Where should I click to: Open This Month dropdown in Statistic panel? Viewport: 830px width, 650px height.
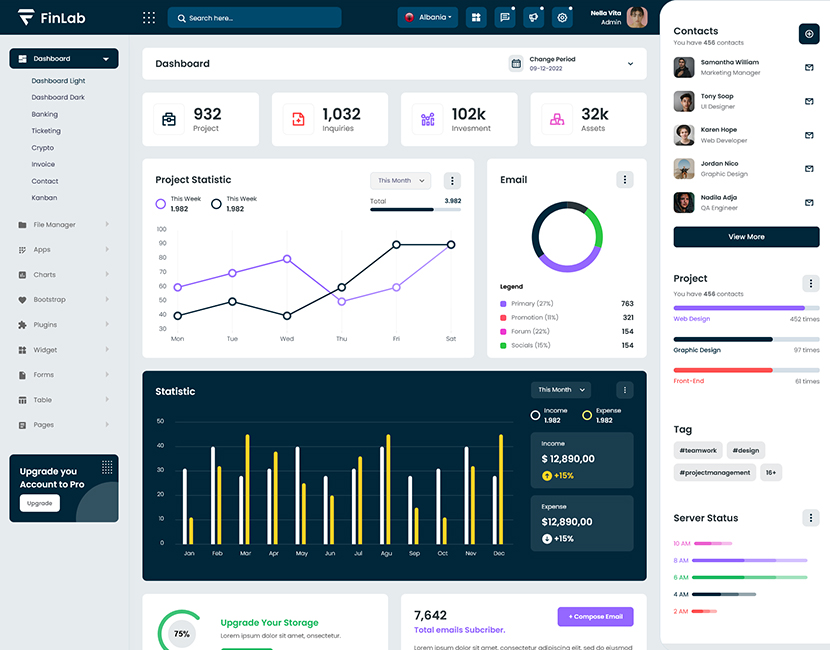coord(560,390)
